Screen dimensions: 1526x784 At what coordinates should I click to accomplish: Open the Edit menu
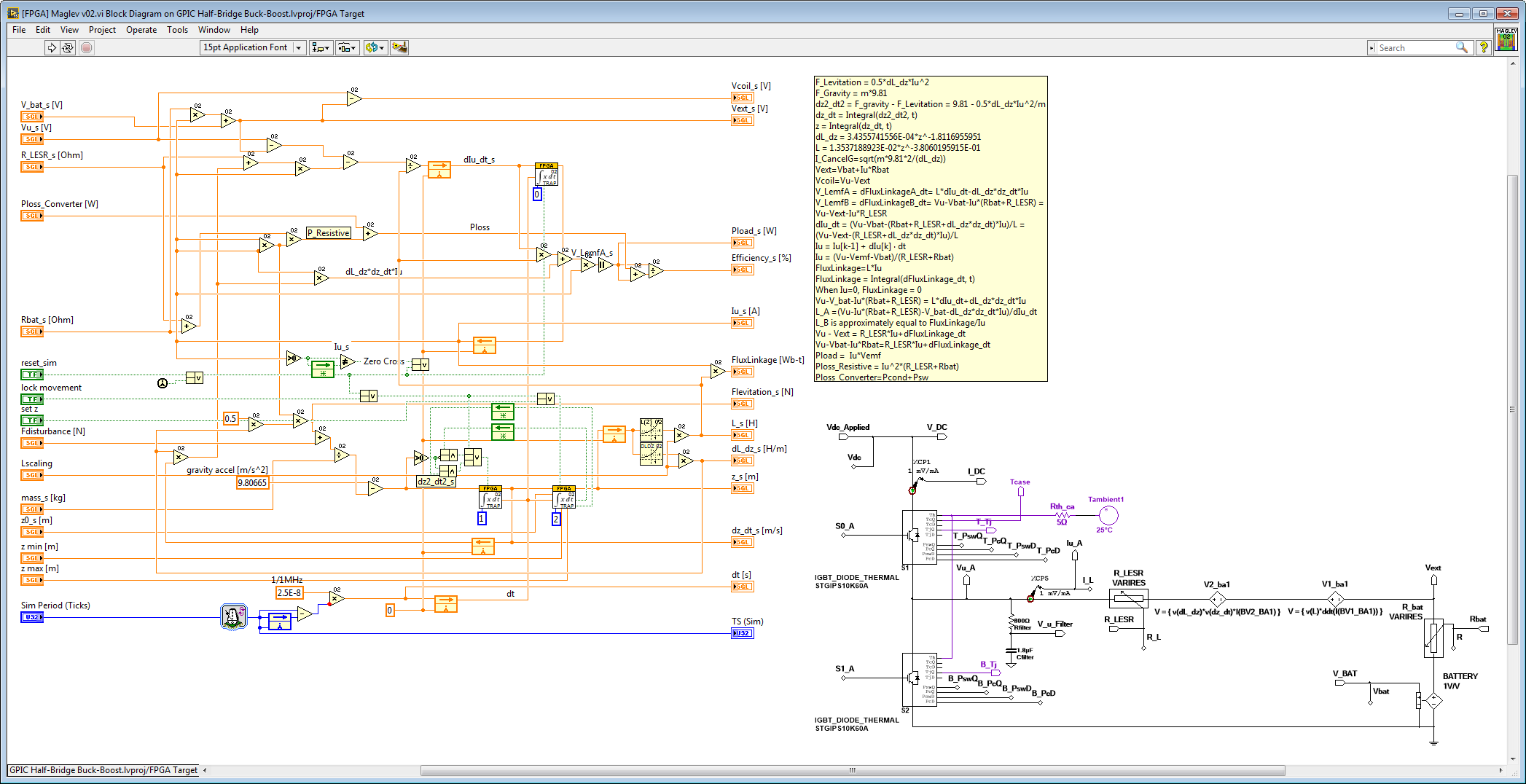(43, 30)
